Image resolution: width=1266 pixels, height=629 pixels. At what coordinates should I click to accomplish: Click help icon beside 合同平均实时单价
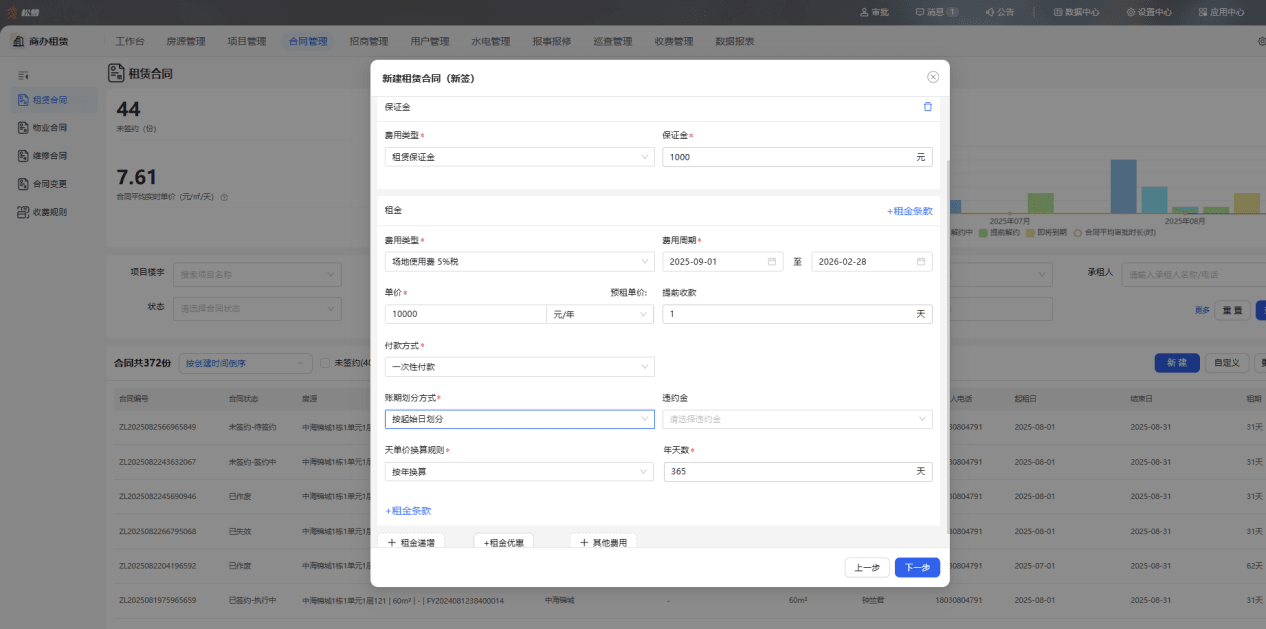click(224, 197)
